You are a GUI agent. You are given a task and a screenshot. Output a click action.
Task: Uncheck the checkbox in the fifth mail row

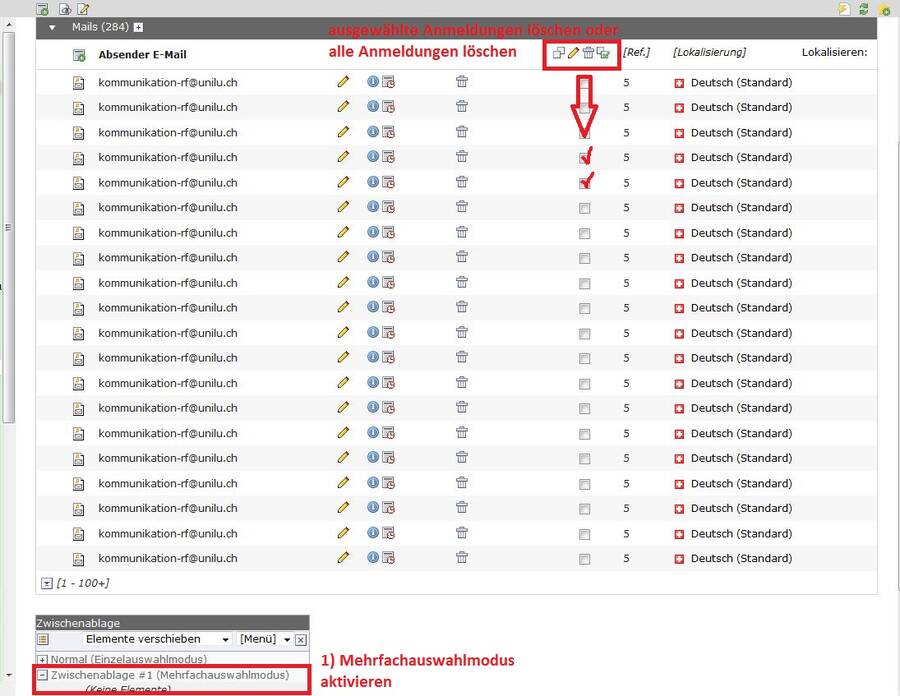(x=584, y=183)
